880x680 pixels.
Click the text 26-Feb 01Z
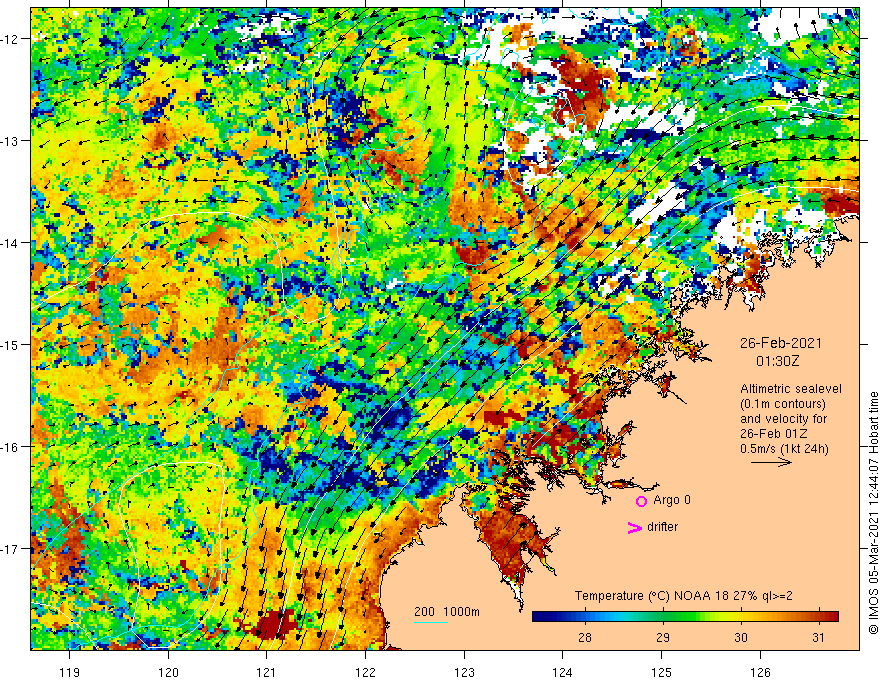774,434
